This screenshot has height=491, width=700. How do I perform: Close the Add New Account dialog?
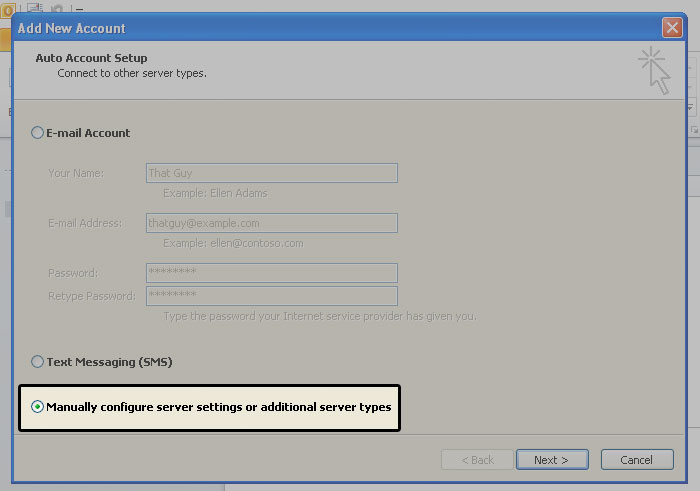671,28
